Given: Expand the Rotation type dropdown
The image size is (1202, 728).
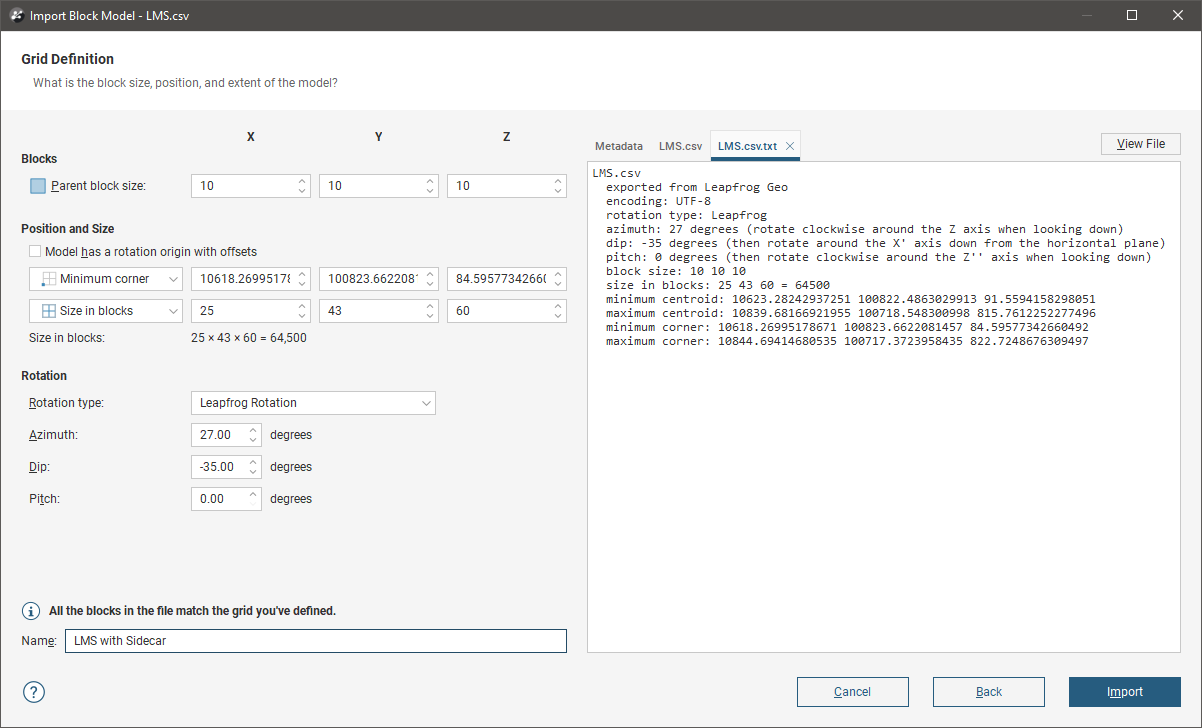Looking at the screenshot, I should coord(313,403).
